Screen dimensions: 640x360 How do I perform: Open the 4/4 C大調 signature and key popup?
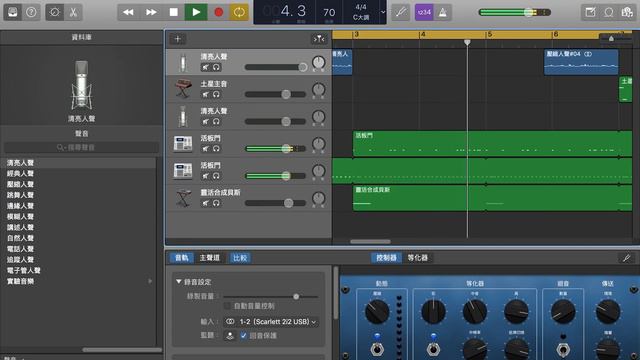coord(360,12)
